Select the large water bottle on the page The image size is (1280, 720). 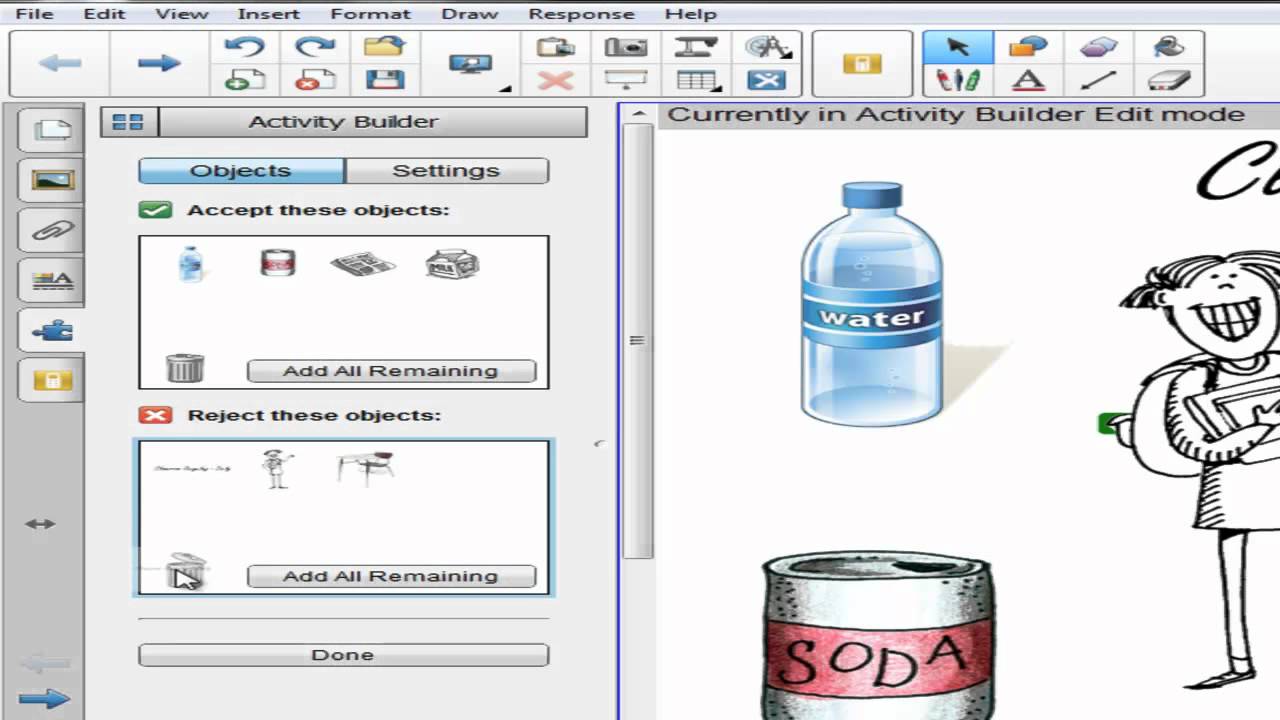(x=872, y=303)
